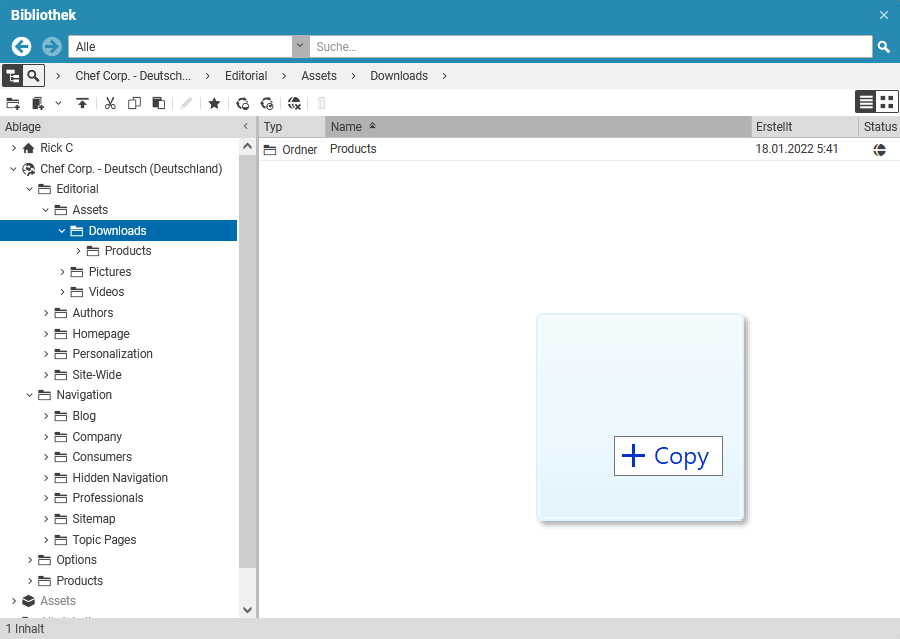
Task: Toggle search mode with the magnifier
Action: pos(34,76)
